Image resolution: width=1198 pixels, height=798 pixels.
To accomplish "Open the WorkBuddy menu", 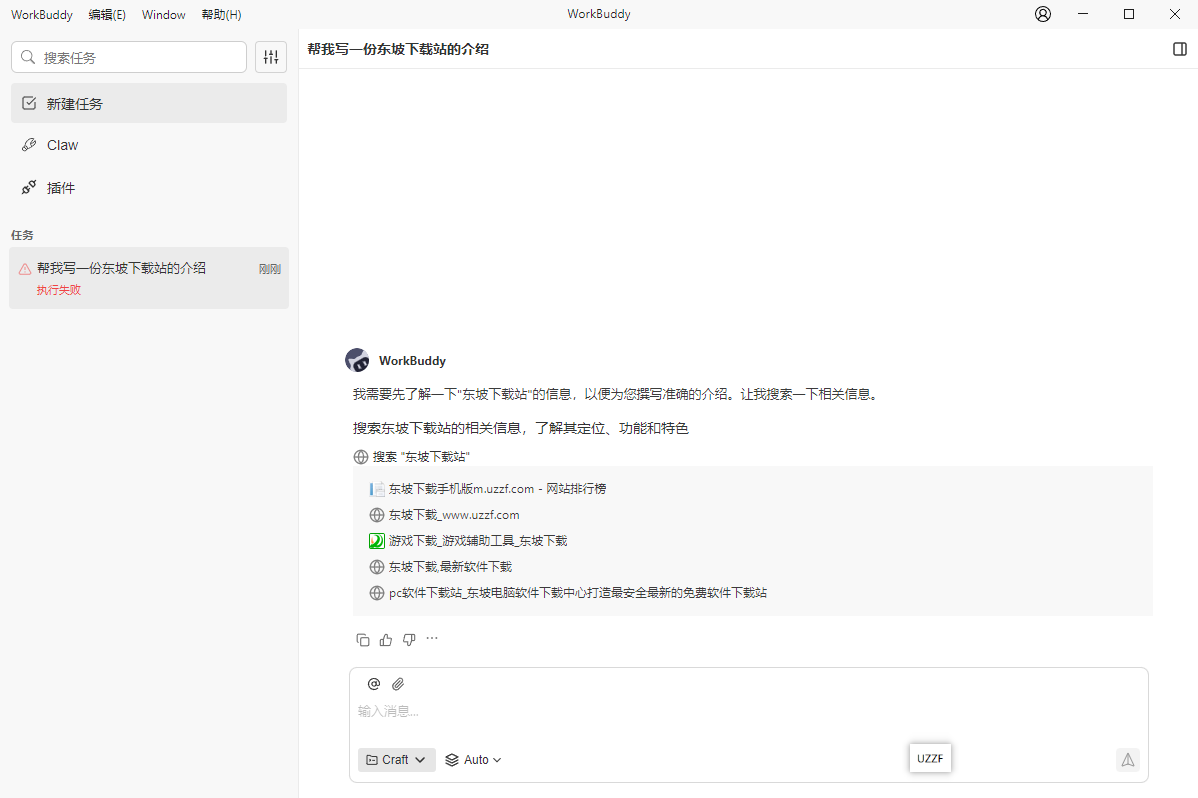I will coord(41,14).
